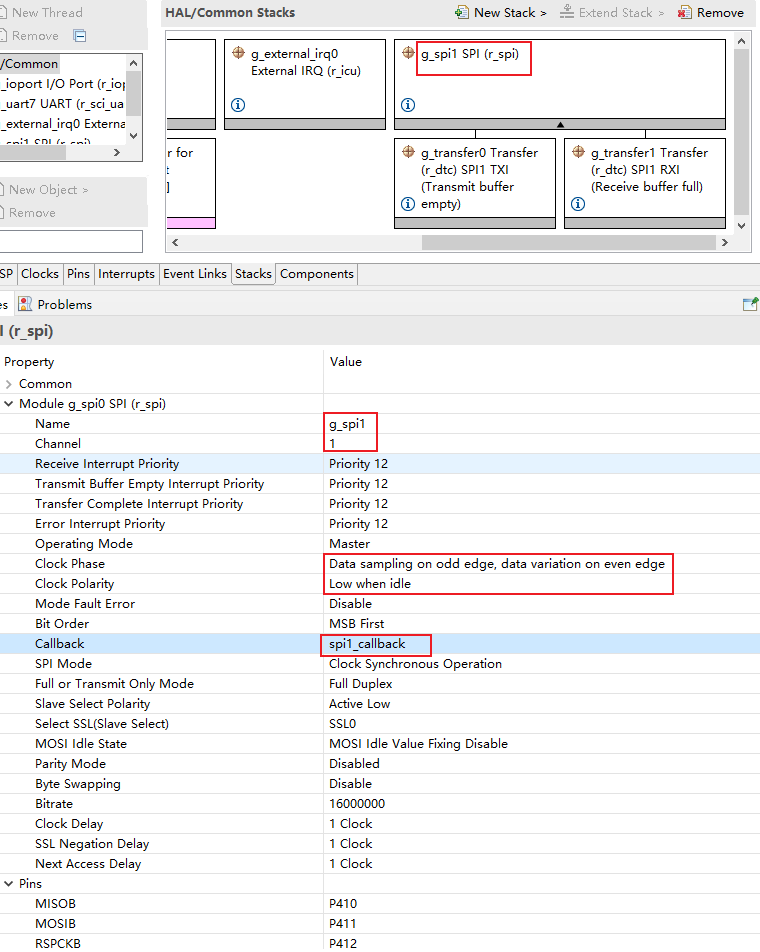Open the Interrupts tab
The width and height of the screenshot is (760, 952).
[x=126, y=274]
